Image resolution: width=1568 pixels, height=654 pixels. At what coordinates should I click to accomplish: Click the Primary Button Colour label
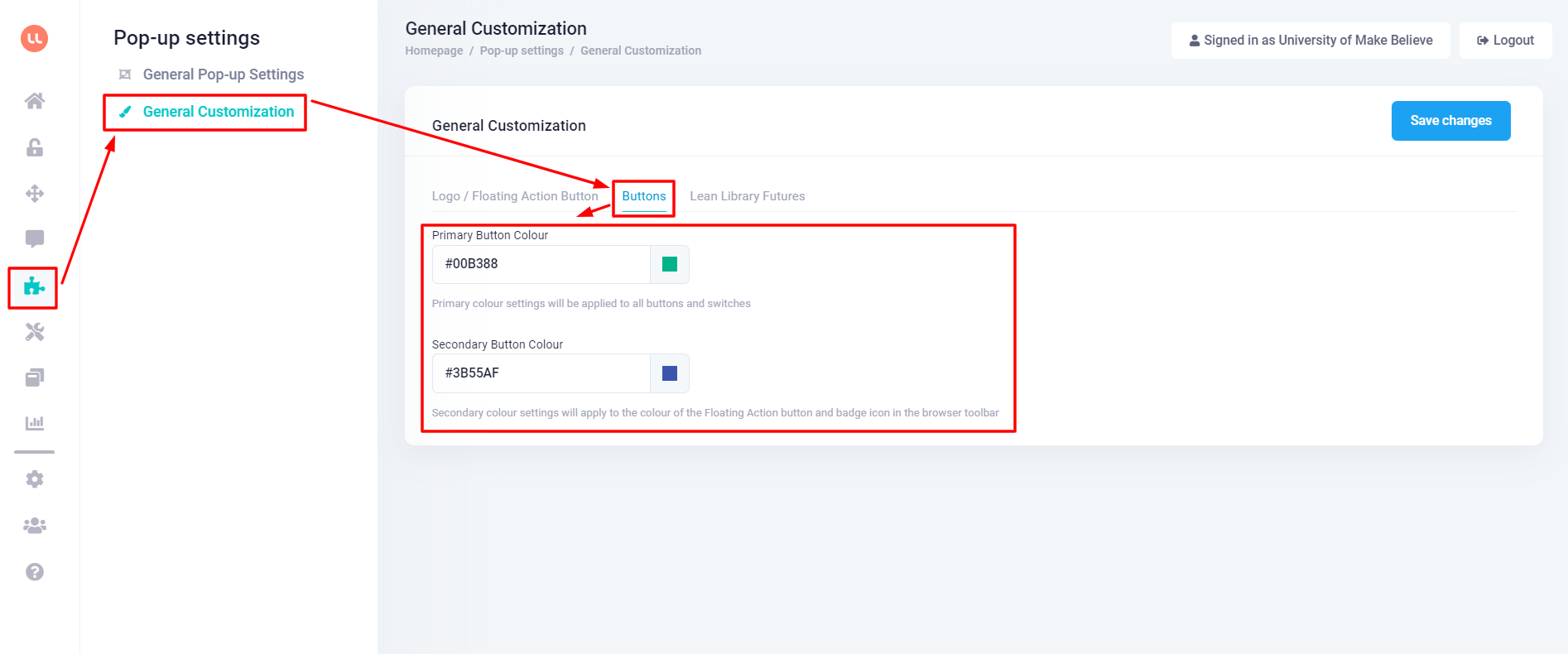click(490, 236)
